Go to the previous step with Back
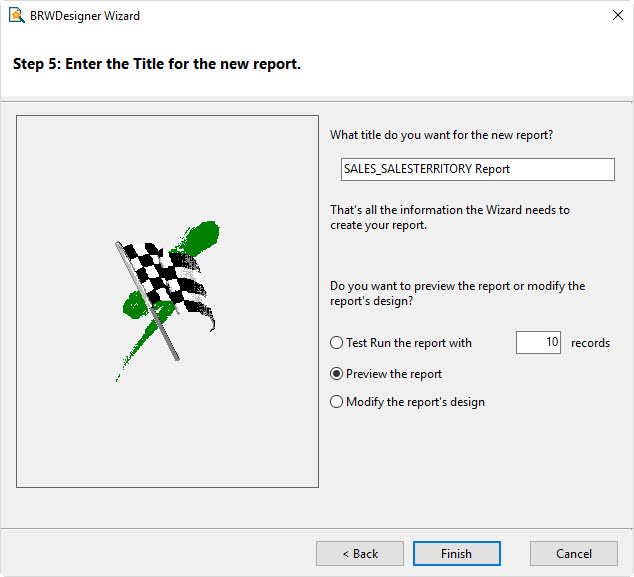 [x=360, y=554]
